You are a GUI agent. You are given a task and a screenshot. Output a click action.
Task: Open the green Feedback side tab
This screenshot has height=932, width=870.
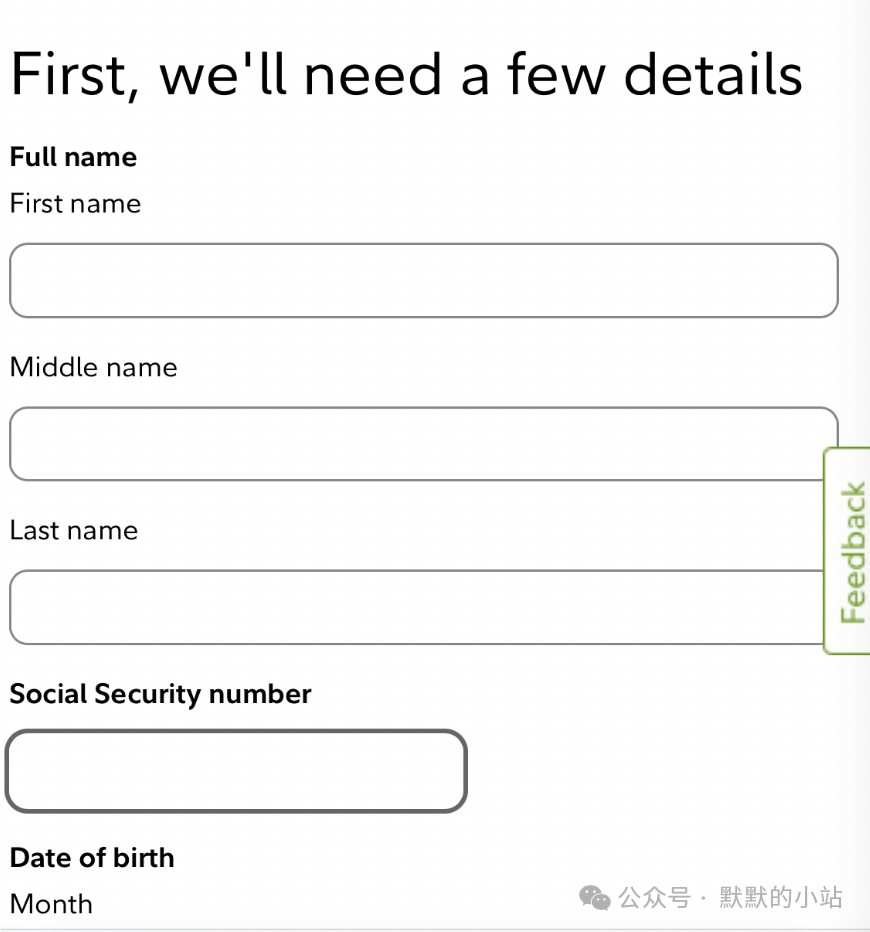(847, 551)
